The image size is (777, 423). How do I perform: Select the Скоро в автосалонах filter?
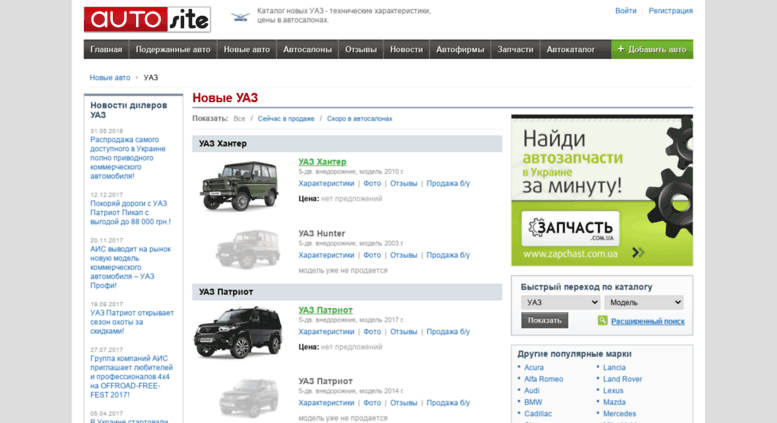pyautogui.click(x=359, y=119)
